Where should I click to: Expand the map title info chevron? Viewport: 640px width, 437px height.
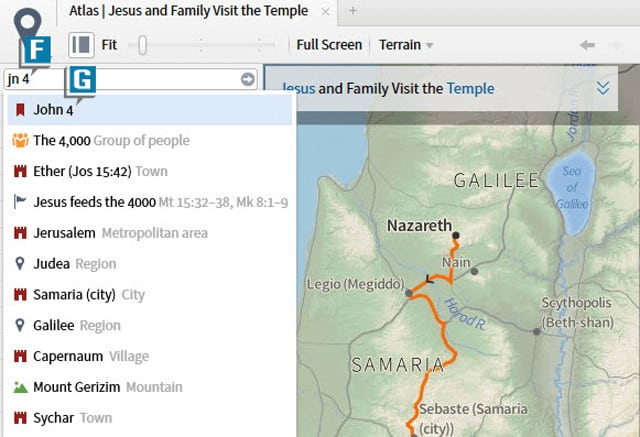pos(603,88)
